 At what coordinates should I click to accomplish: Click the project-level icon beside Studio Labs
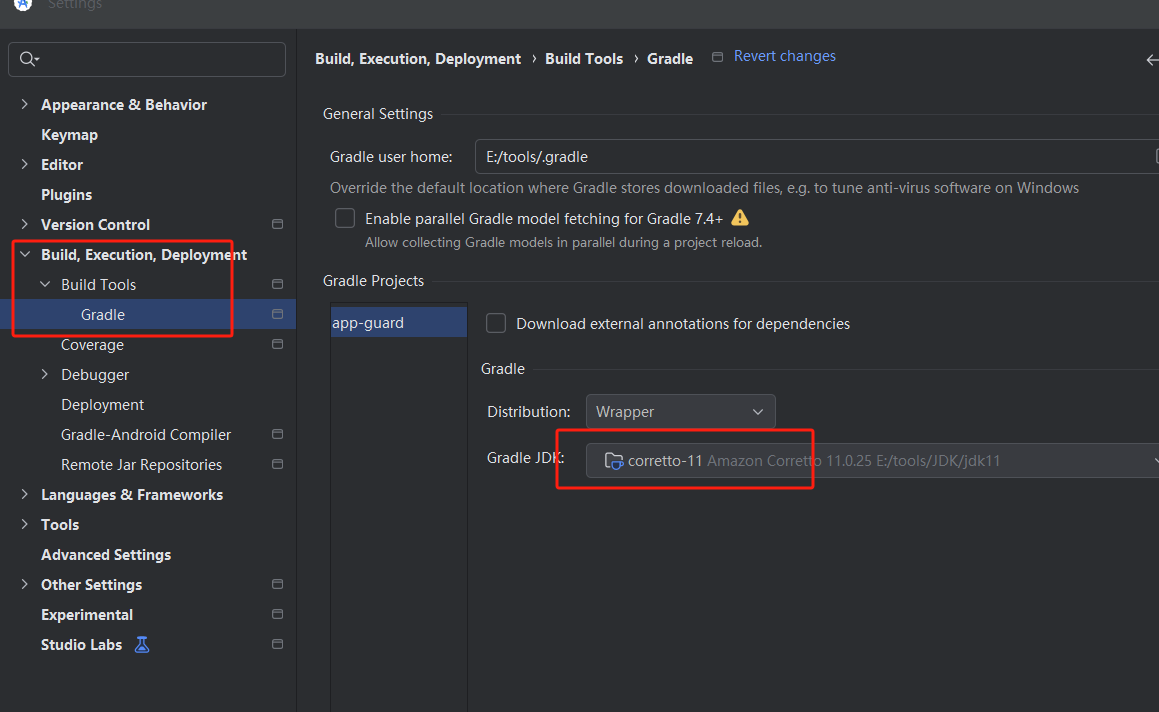tap(277, 644)
